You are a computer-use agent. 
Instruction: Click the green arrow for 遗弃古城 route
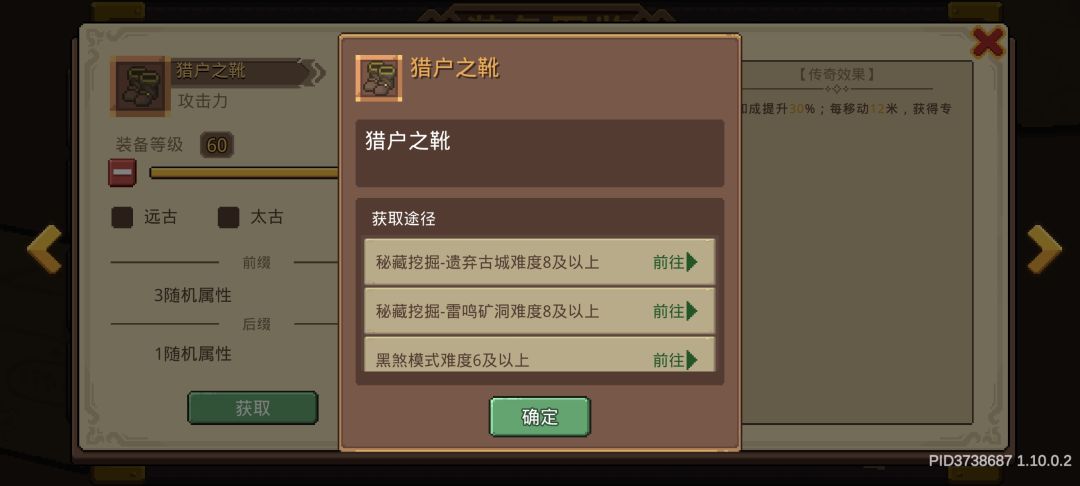[692, 262]
